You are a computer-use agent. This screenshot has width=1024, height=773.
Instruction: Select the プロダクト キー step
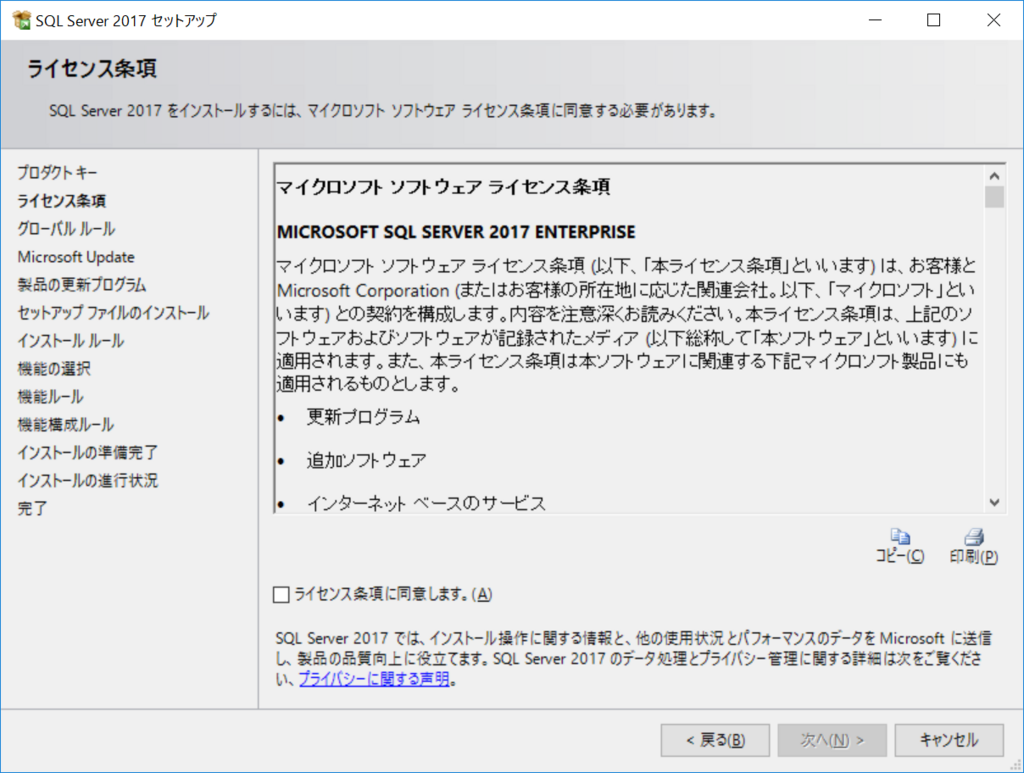coord(57,173)
